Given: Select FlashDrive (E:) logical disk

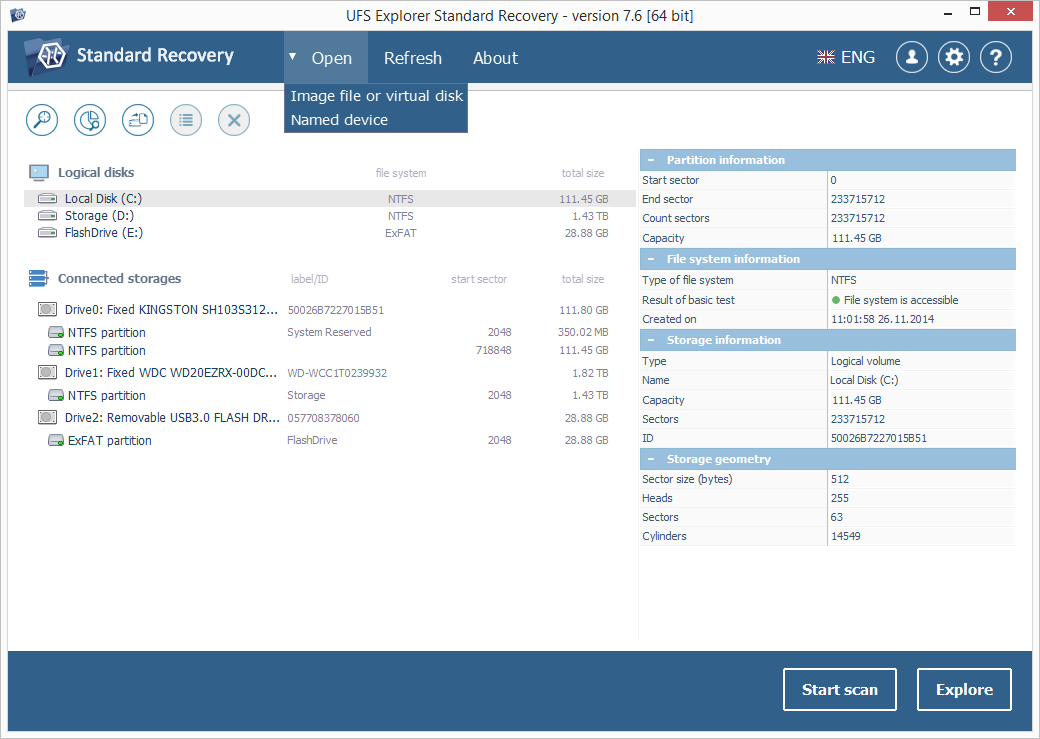Looking at the screenshot, I should (x=329, y=233).
